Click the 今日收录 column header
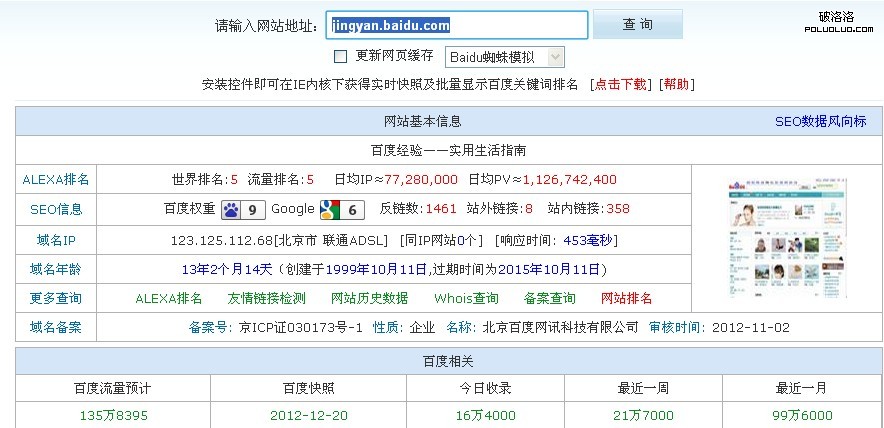This screenshot has width=884, height=428. click(x=485, y=388)
